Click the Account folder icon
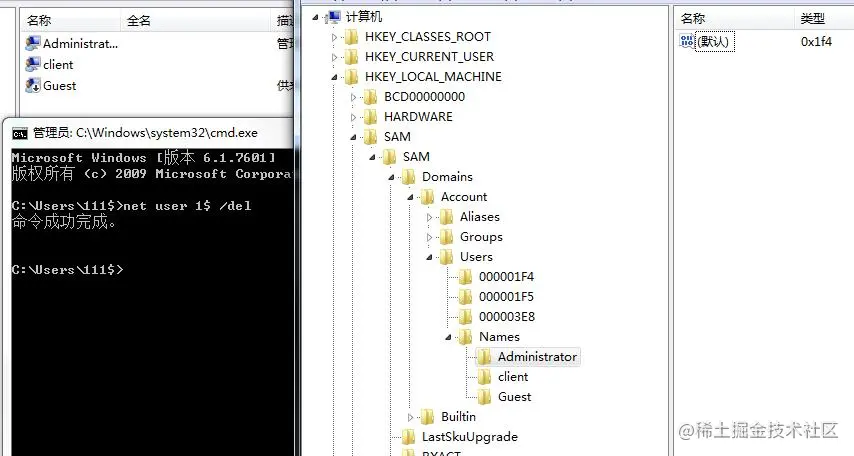854x456 pixels. pyautogui.click(x=428, y=197)
